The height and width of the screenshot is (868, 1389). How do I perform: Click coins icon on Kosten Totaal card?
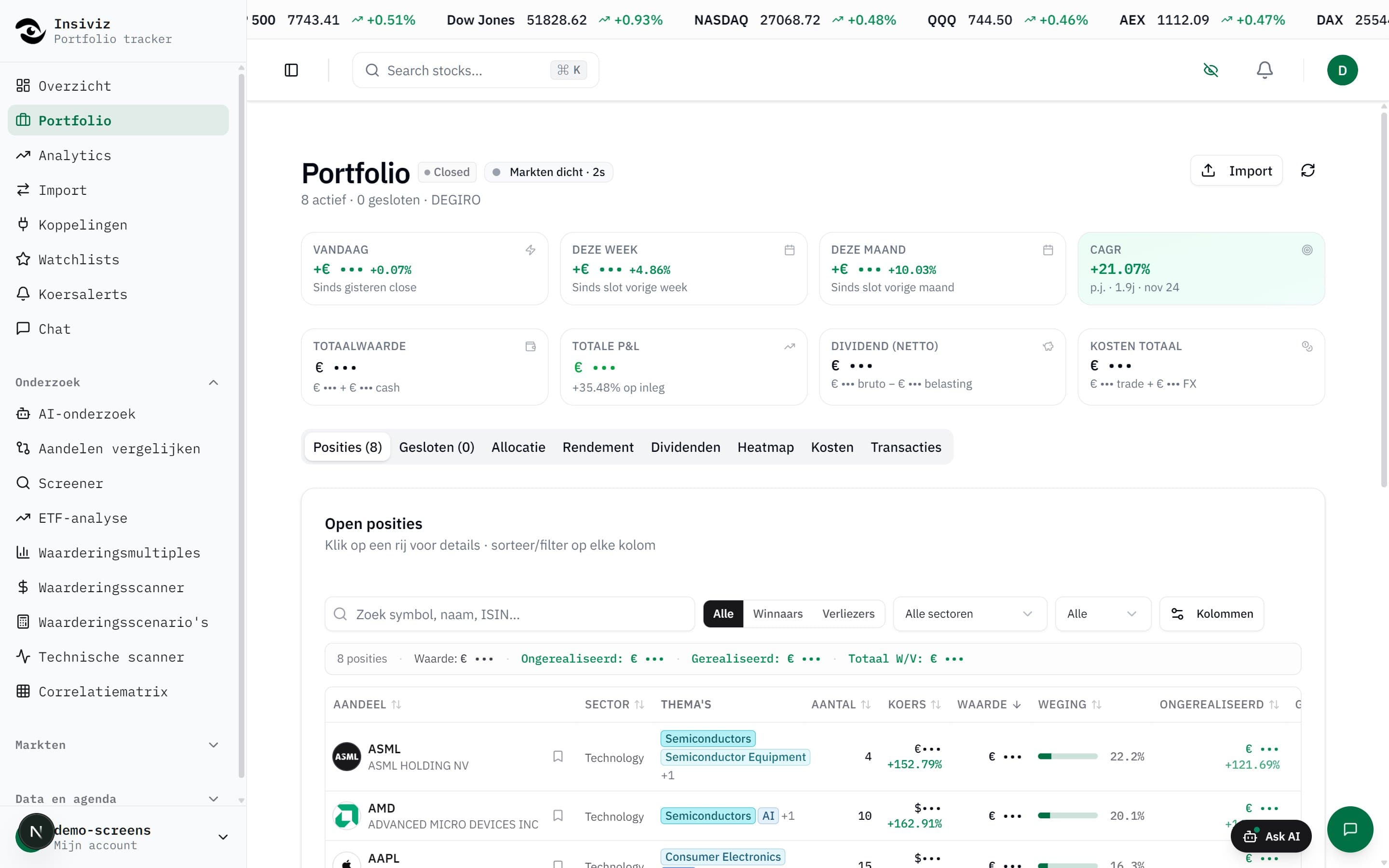1307,346
